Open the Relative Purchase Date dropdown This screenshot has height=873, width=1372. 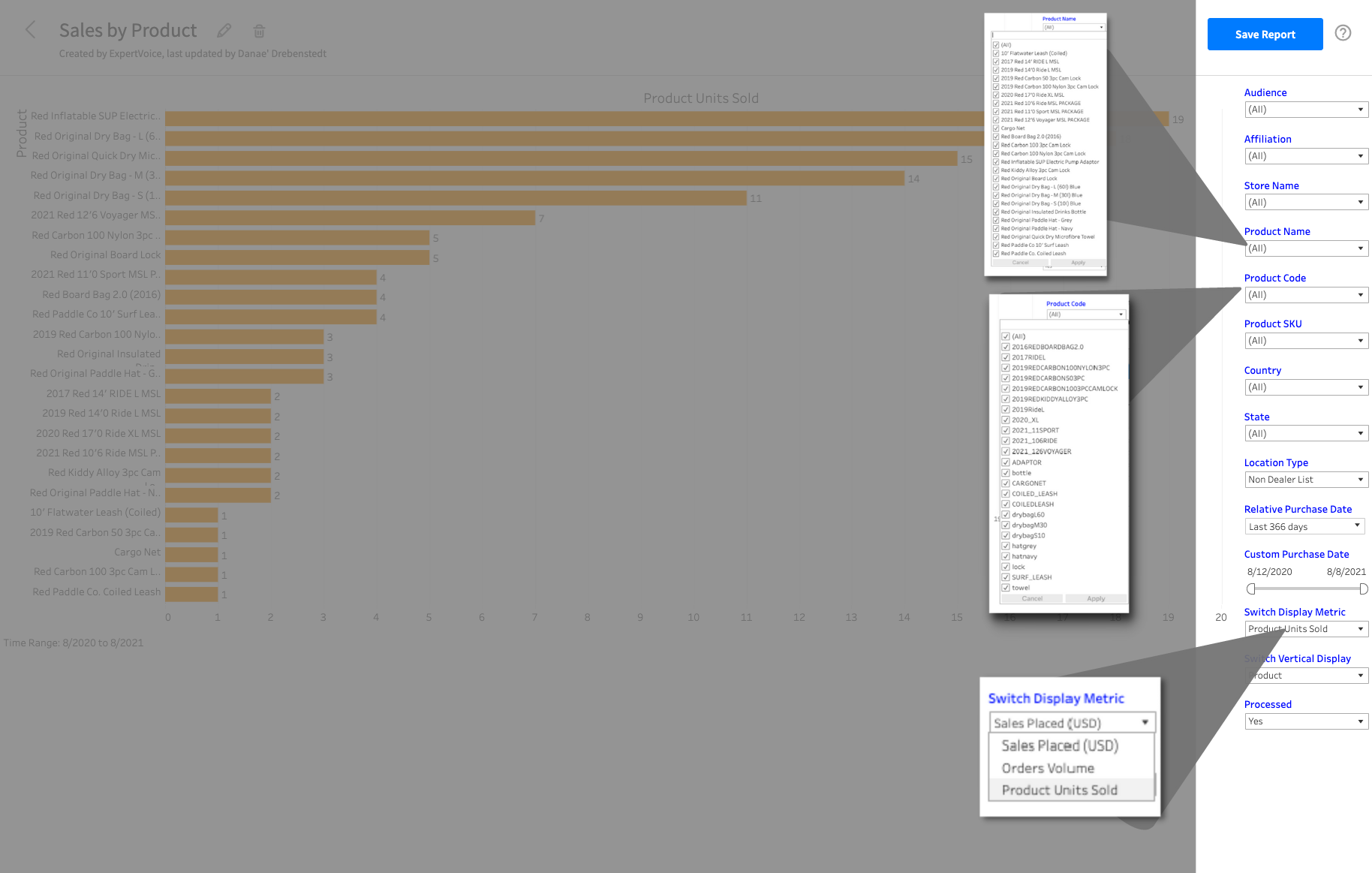tap(1304, 527)
